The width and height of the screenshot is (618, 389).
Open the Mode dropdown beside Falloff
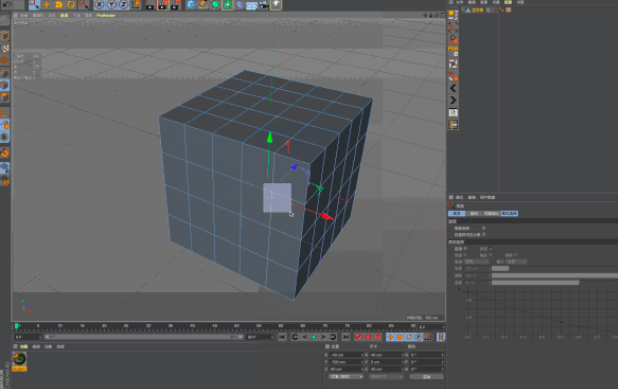point(516,262)
